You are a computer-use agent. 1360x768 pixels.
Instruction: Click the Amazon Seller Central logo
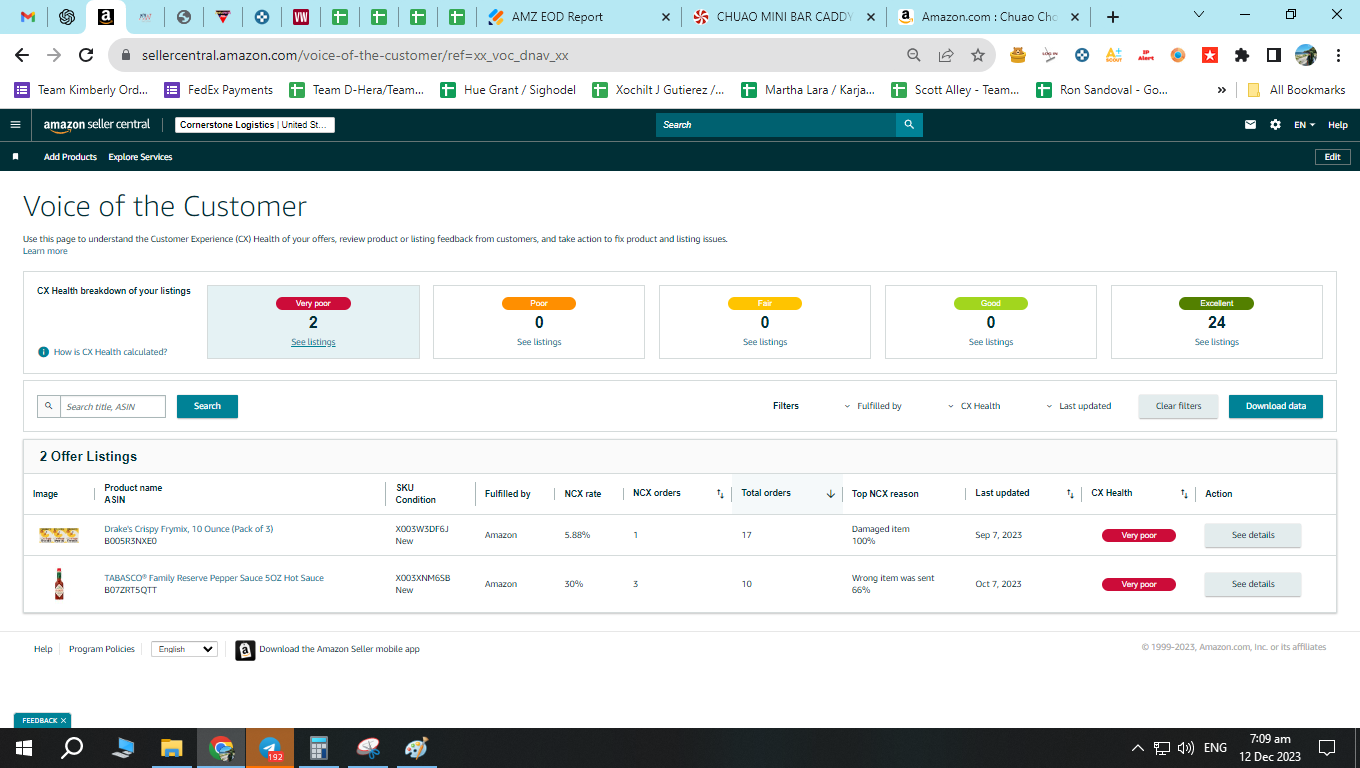[x=97, y=125]
